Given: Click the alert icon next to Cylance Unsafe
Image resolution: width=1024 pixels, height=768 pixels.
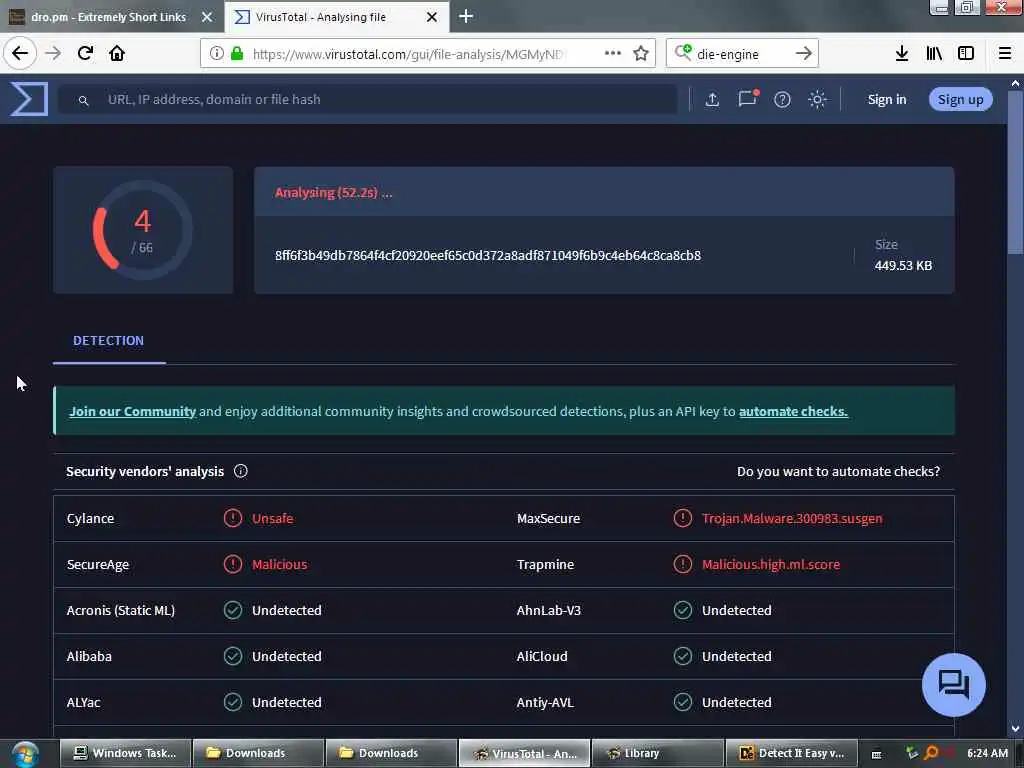Looking at the screenshot, I should [x=232, y=518].
